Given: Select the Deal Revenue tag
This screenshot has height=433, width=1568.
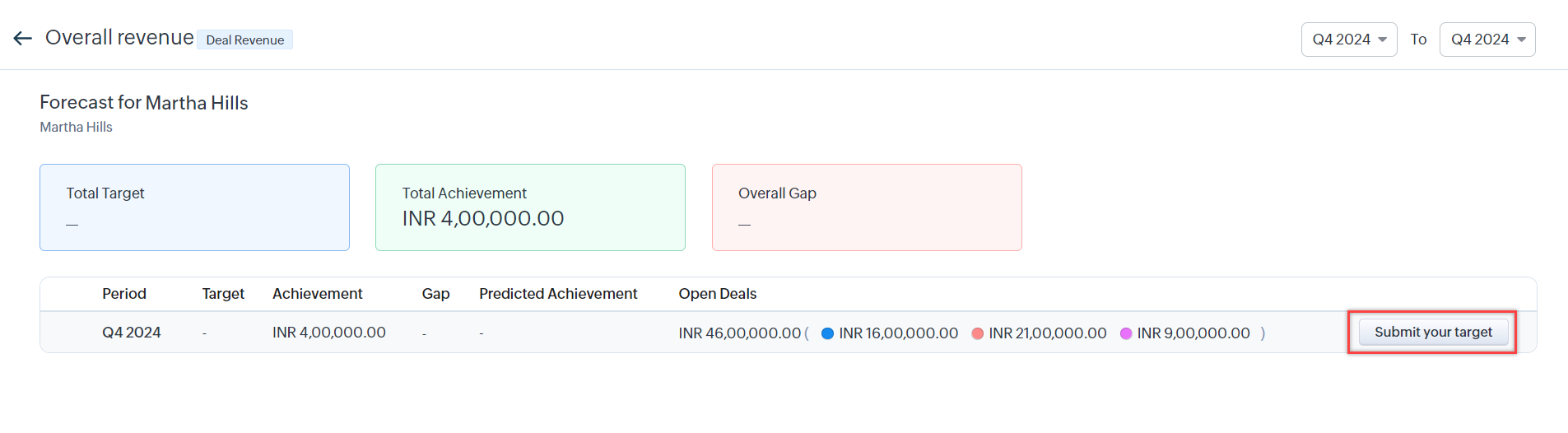Looking at the screenshot, I should pos(244,40).
